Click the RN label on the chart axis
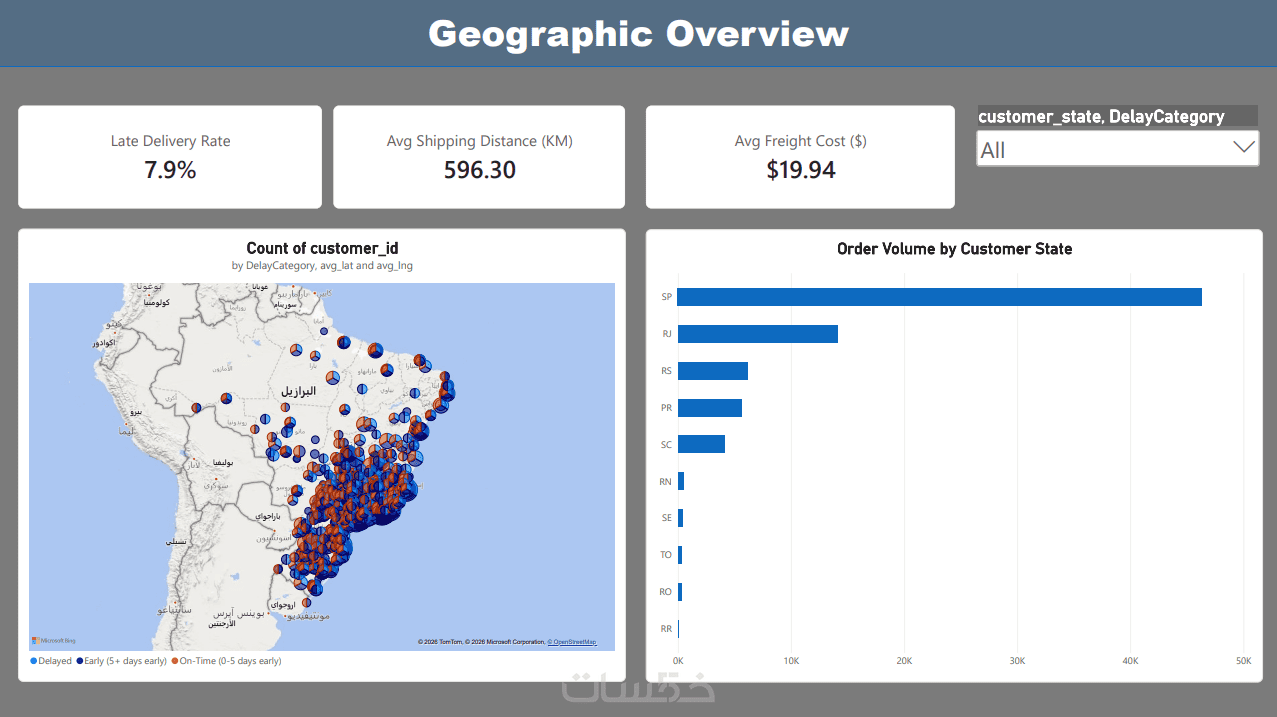Viewport: 1277px width, 717px height. 666,481
